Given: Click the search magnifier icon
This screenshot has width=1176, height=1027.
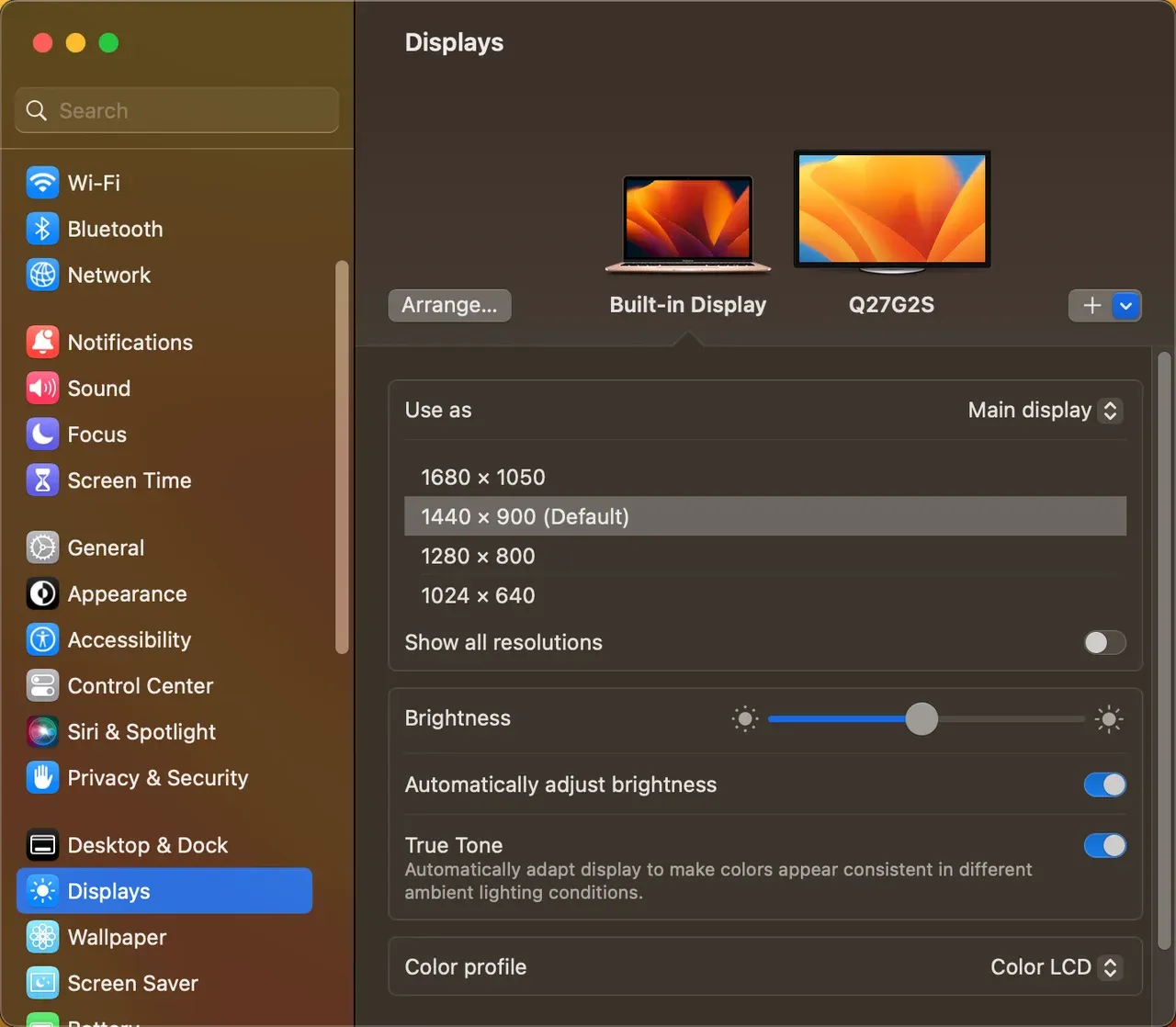Looking at the screenshot, I should (x=37, y=110).
